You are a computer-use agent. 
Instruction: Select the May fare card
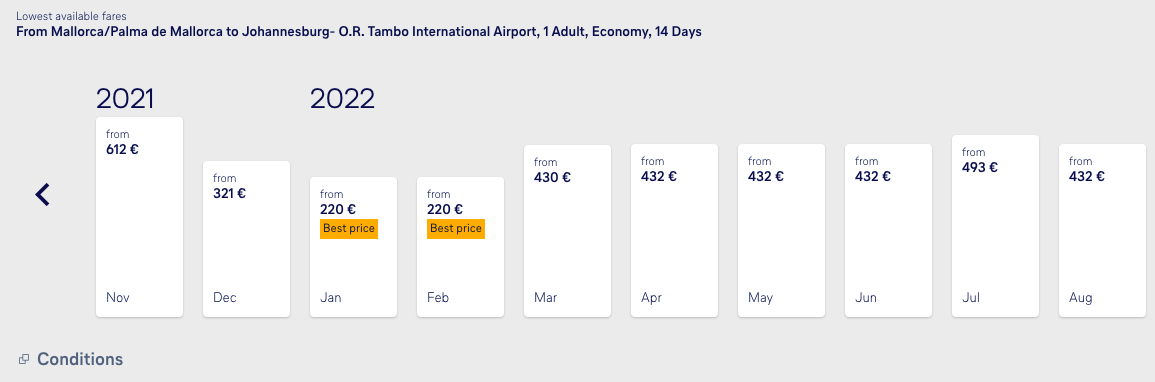click(x=782, y=231)
